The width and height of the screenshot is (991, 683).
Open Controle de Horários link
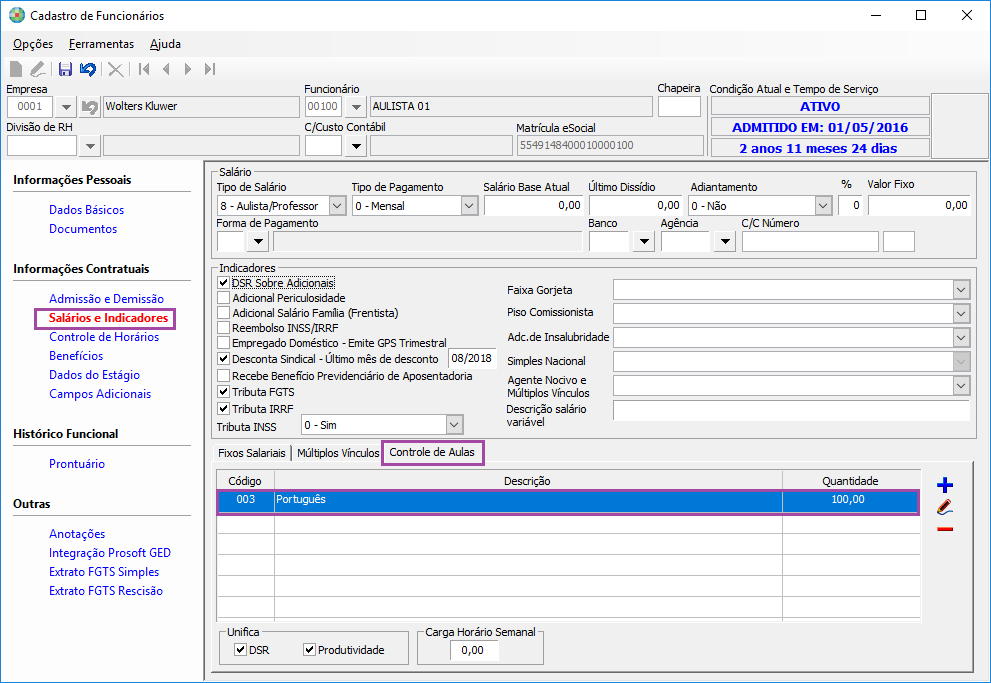(x=104, y=337)
